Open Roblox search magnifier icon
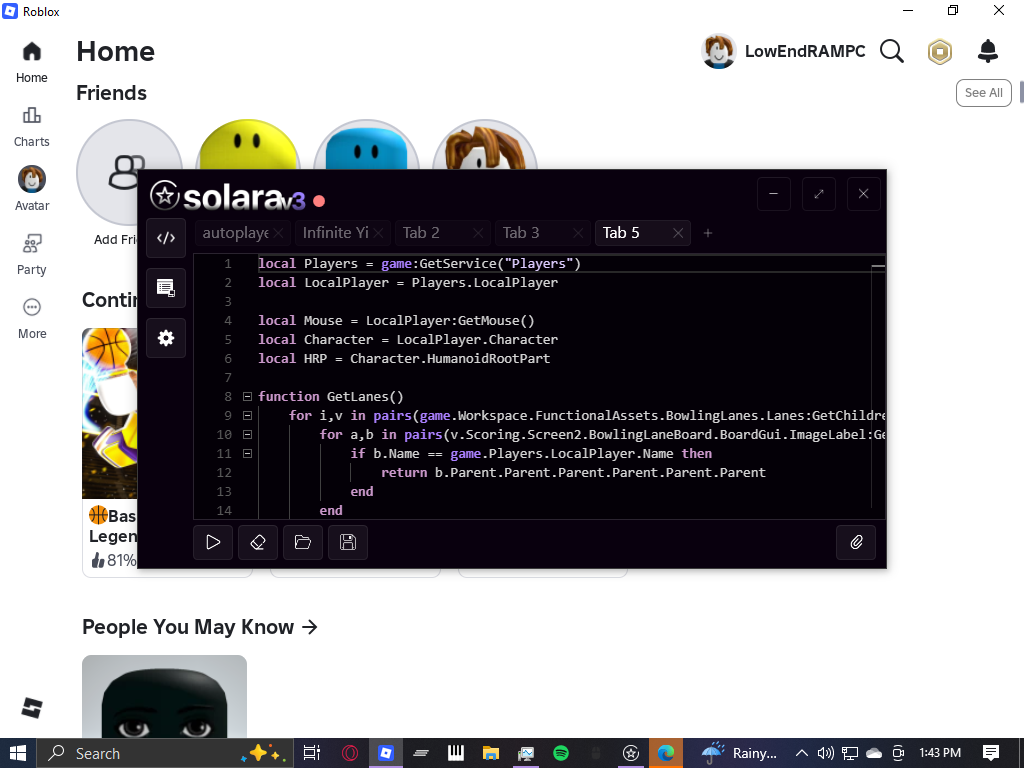 (x=891, y=51)
